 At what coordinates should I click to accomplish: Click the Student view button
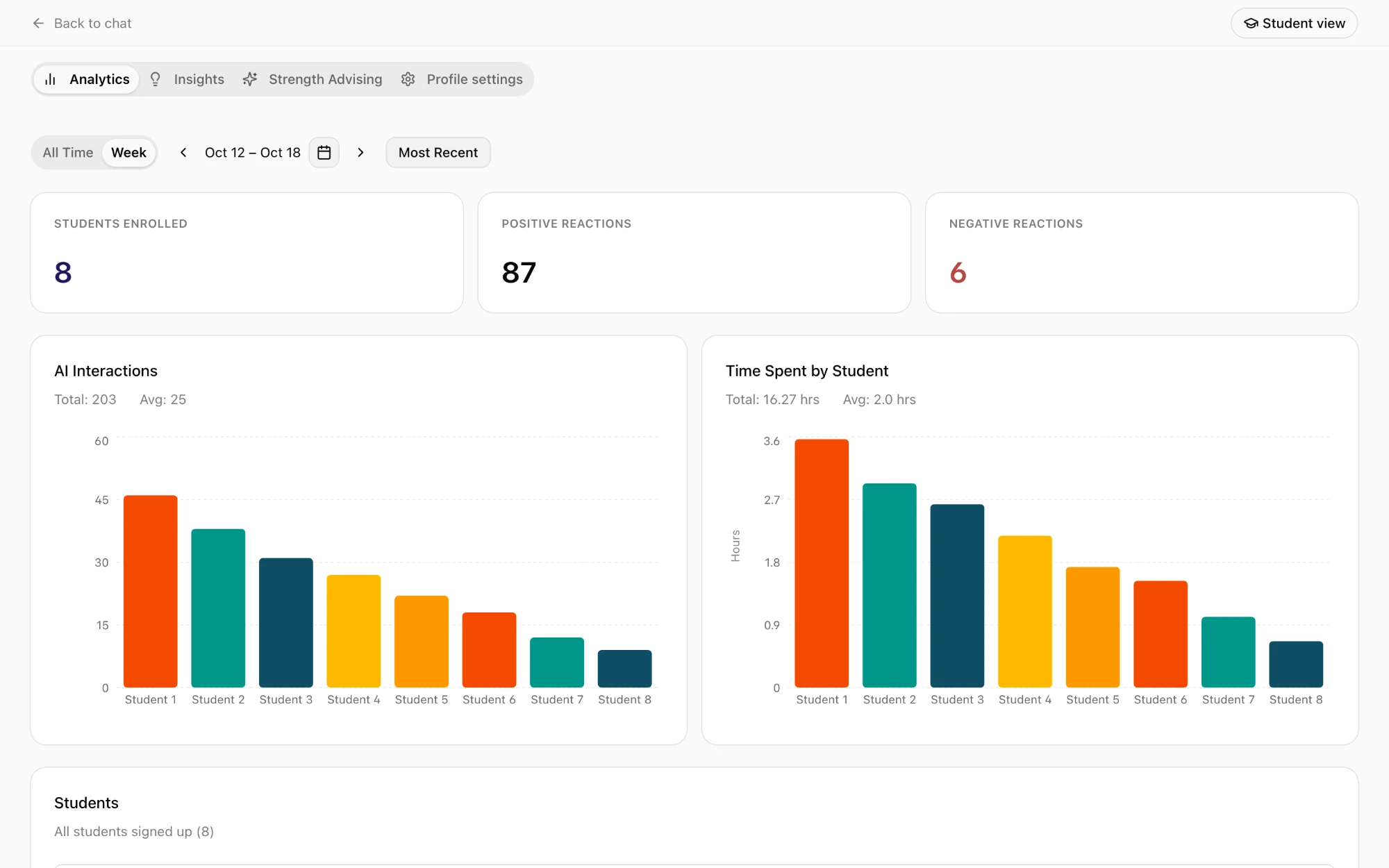[1295, 23]
